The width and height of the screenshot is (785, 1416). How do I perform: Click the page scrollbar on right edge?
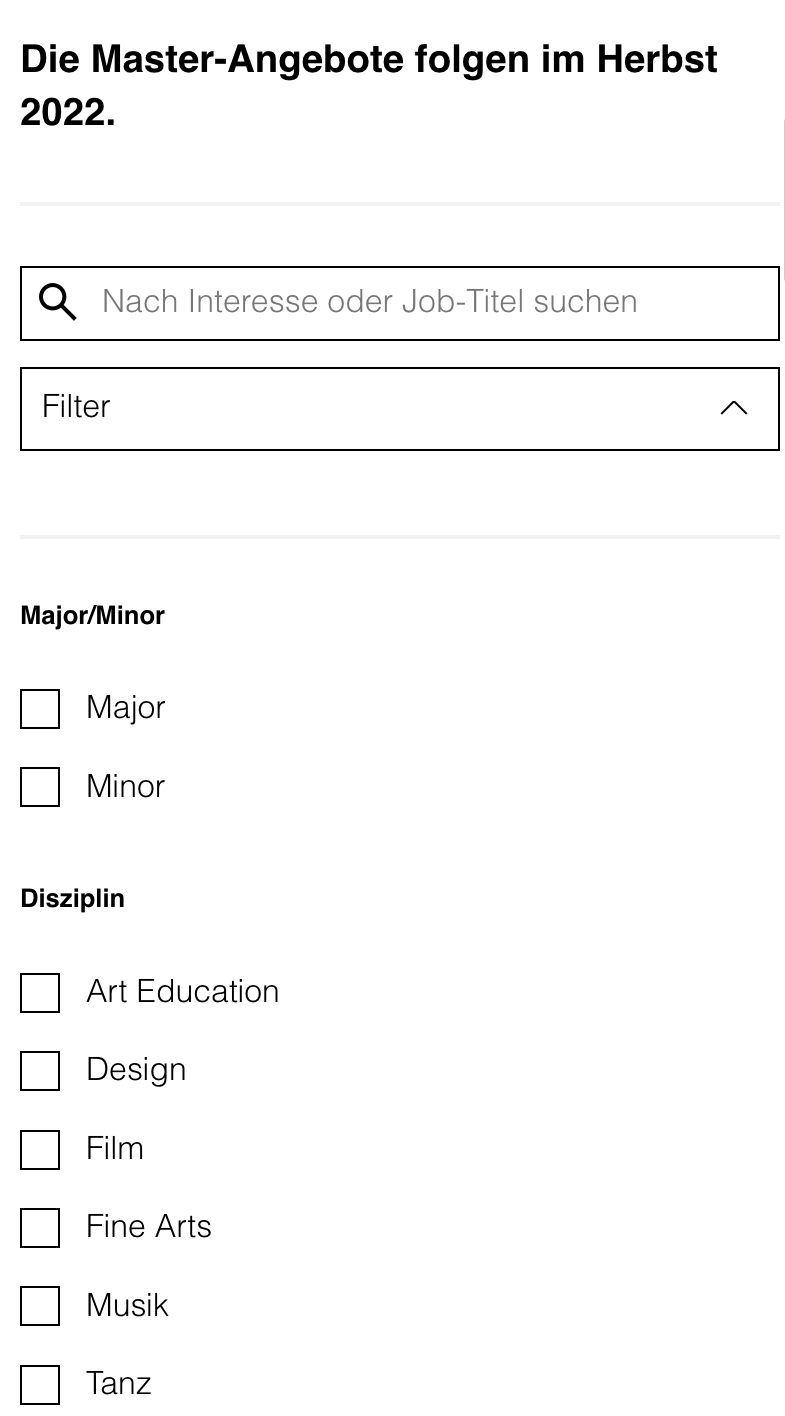[x=783, y=200]
